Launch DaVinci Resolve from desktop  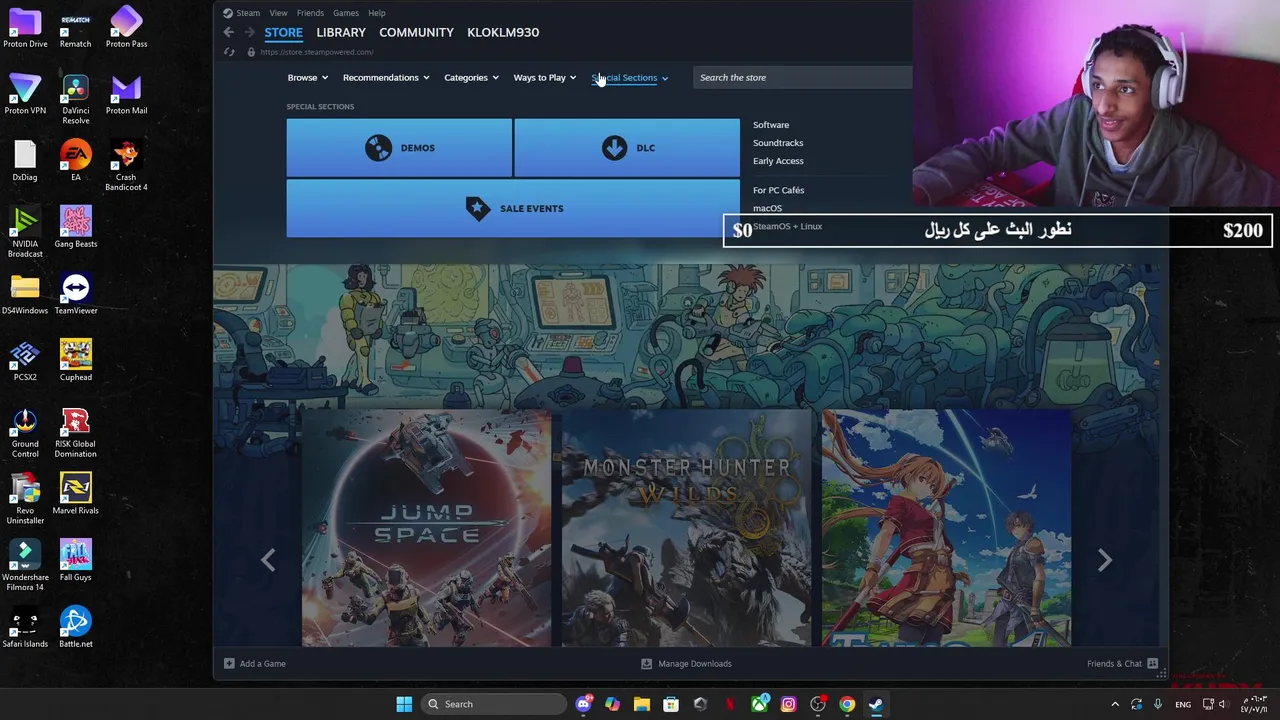pos(76,99)
